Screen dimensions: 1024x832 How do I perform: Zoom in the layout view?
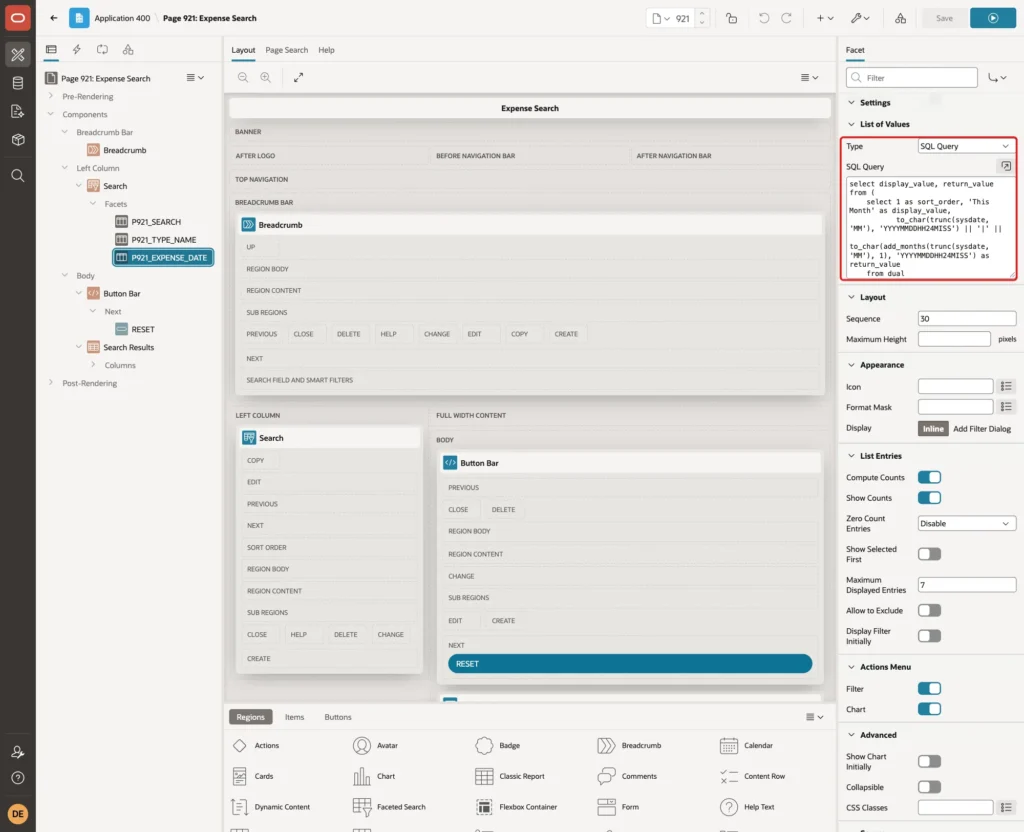266,77
